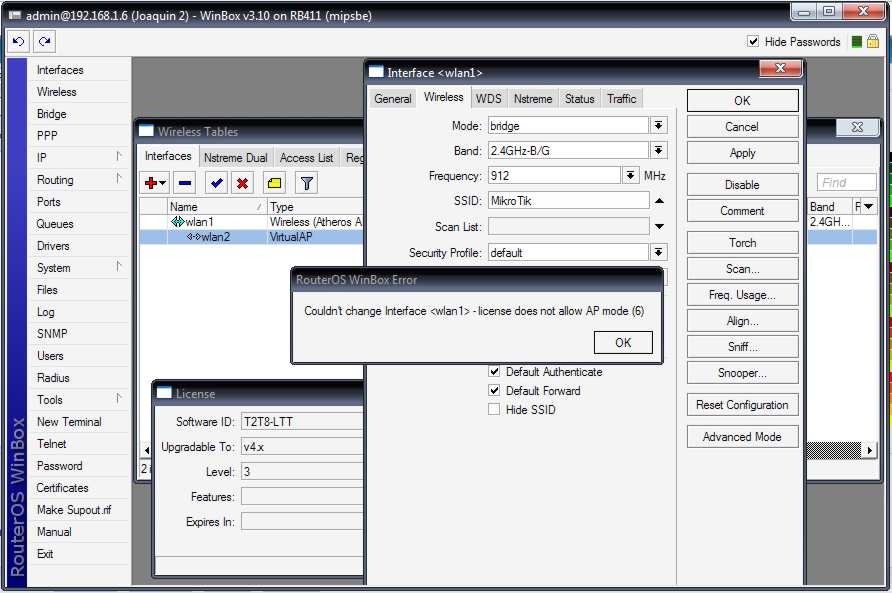This screenshot has width=892, height=593.
Task: Open New Terminal from sidebar
Action: (69, 422)
